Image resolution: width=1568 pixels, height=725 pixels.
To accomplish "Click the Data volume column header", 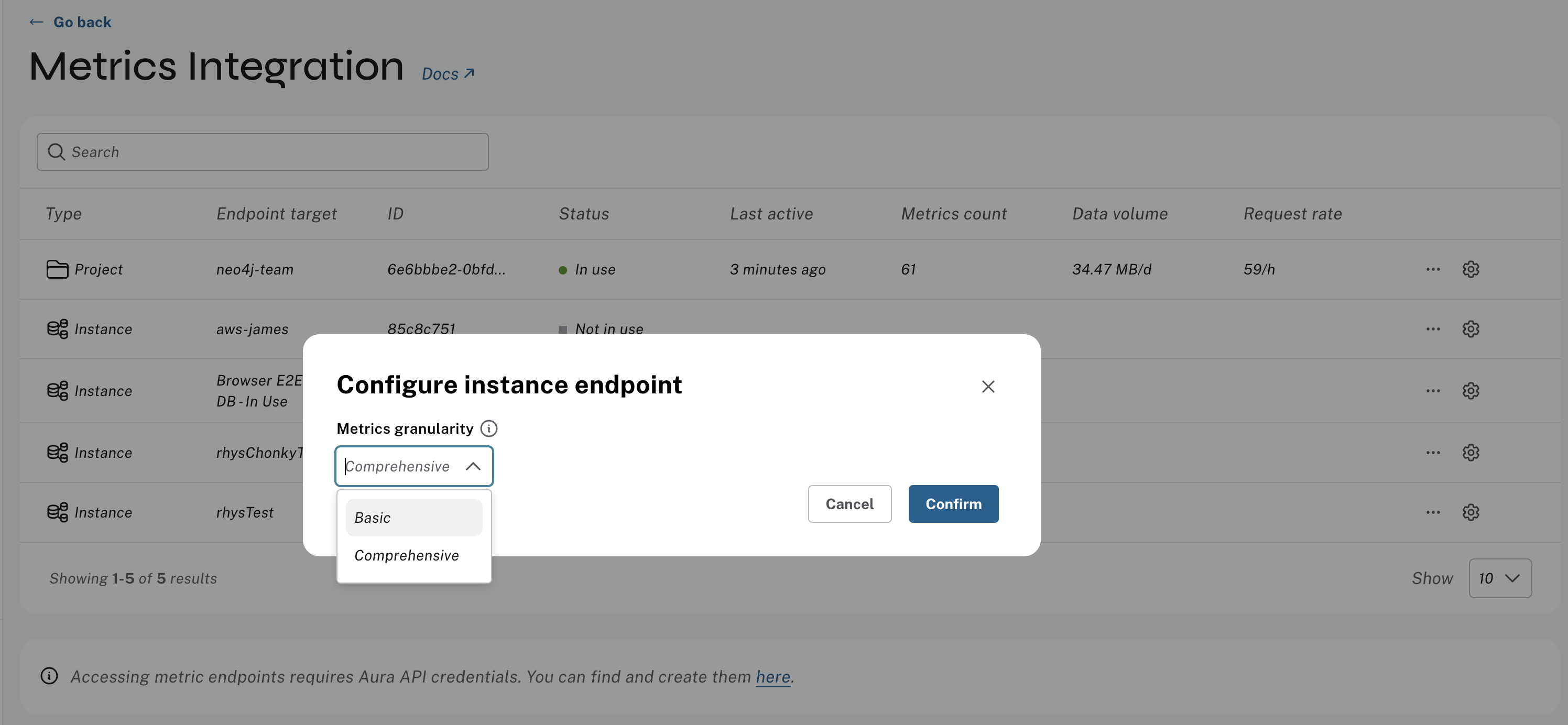I will (x=1120, y=214).
